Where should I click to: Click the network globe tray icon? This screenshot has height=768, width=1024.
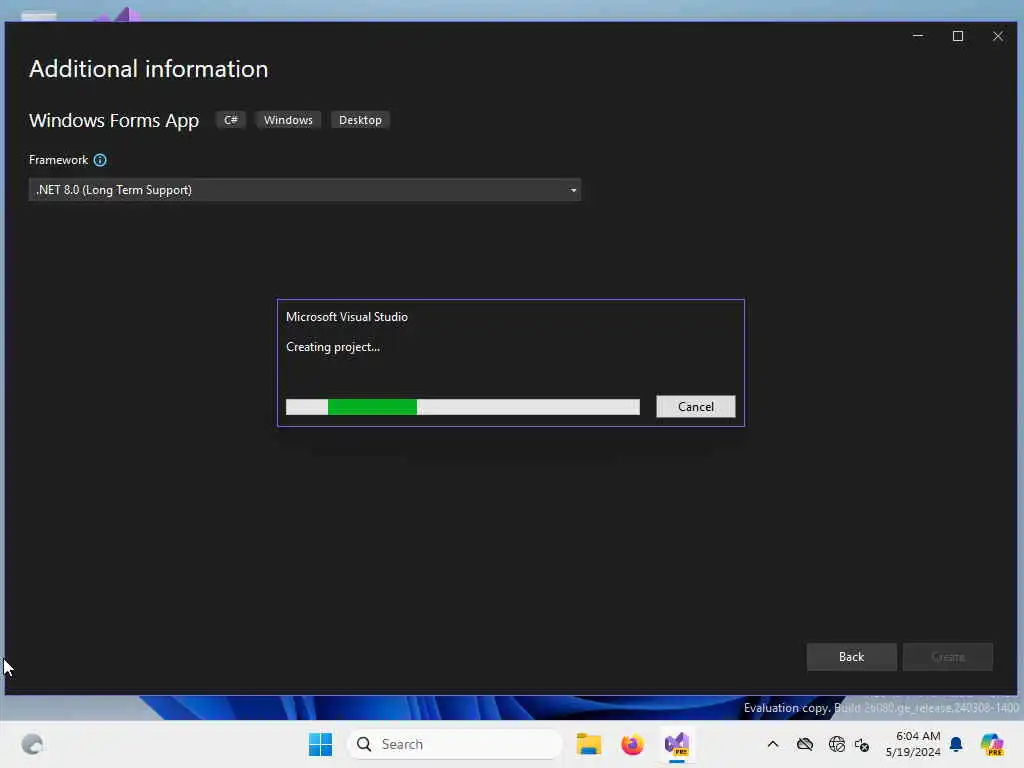click(836, 744)
